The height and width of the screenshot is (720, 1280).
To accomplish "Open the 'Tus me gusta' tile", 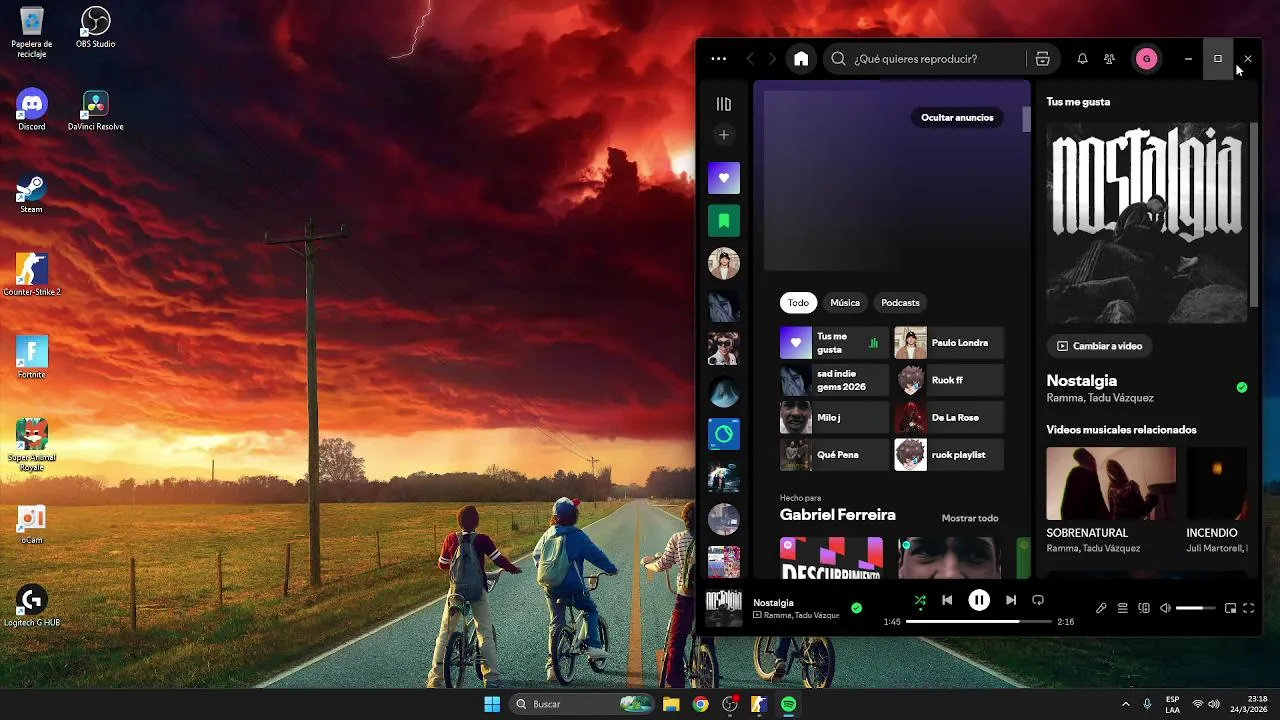I will click(x=834, y=343).
